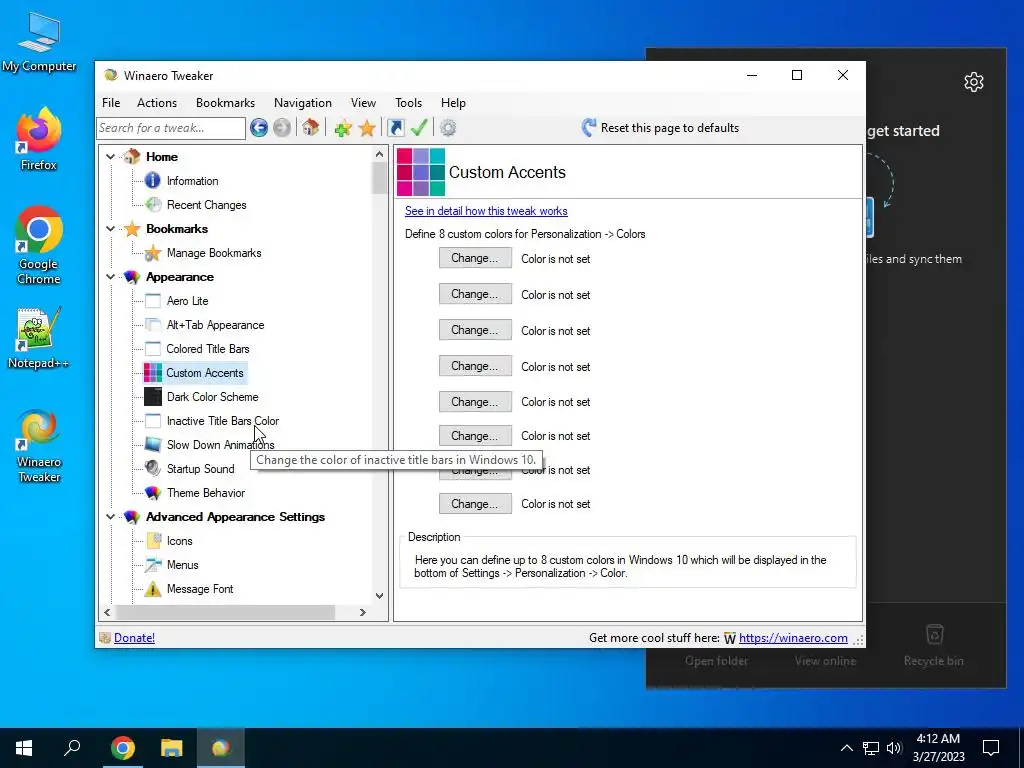Click Reset this page to defaults
Screen dimensions: 1024x768
click(660, 128)
